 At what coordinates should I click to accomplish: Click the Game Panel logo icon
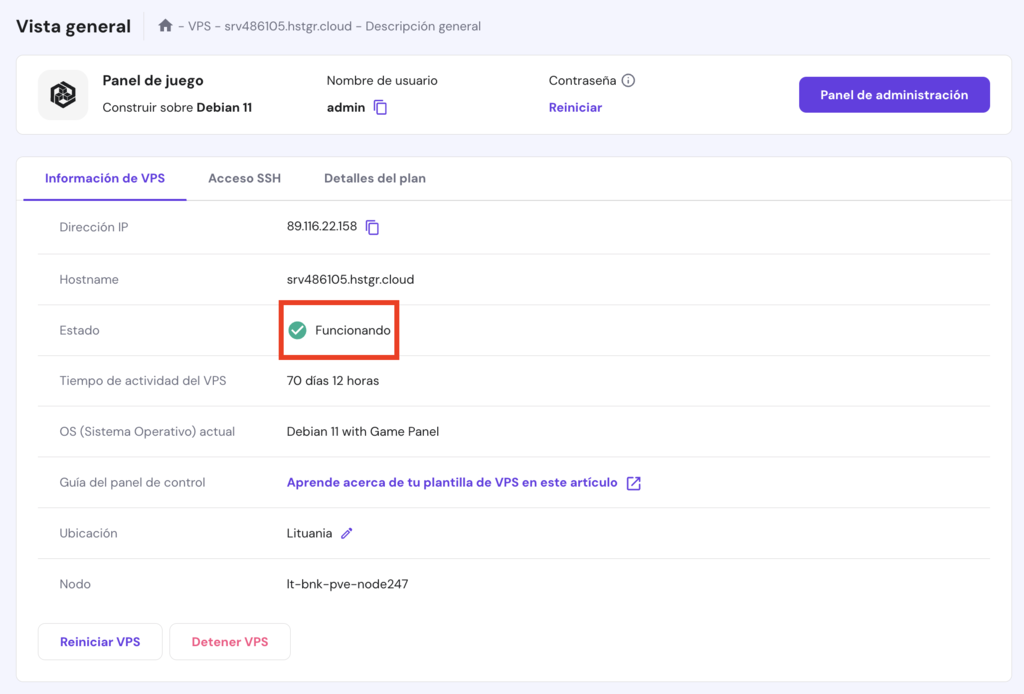(x=63, y=95)
